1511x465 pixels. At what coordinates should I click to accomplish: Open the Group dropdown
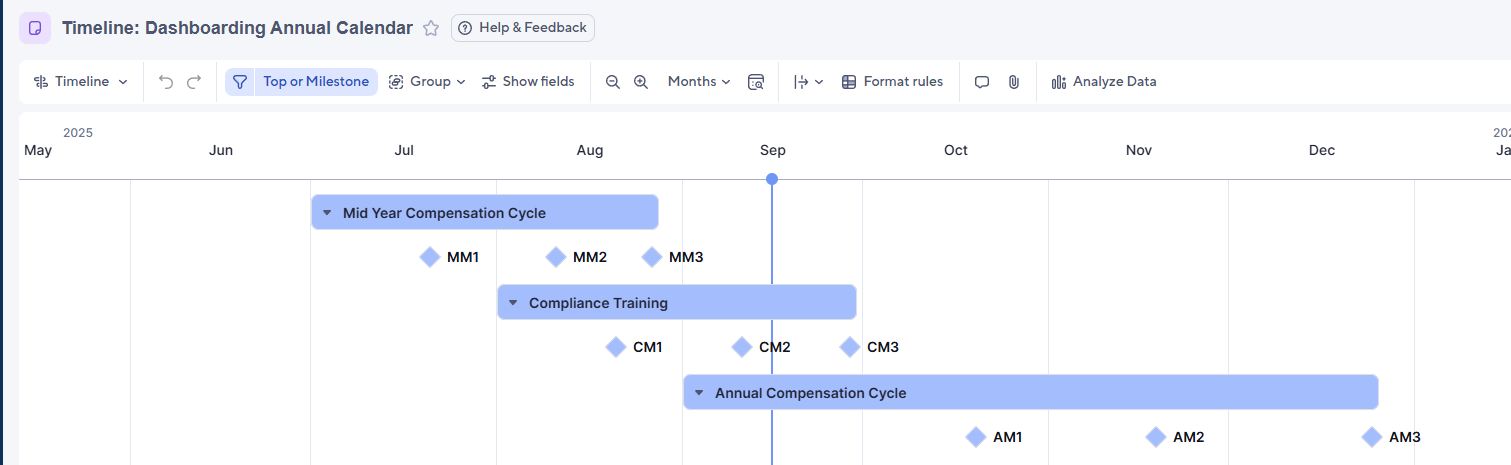[427, 82]
